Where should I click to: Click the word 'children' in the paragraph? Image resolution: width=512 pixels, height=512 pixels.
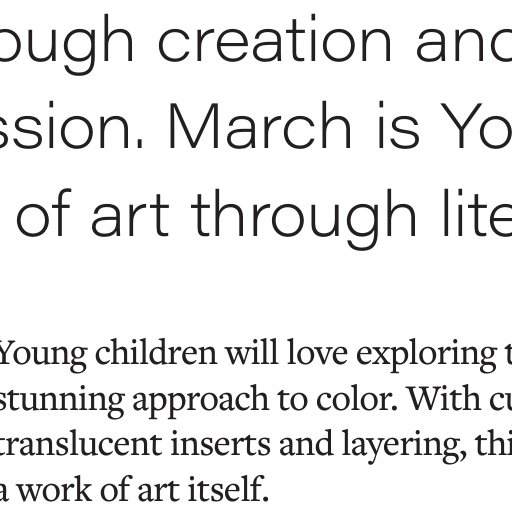(x=156, y=353)
